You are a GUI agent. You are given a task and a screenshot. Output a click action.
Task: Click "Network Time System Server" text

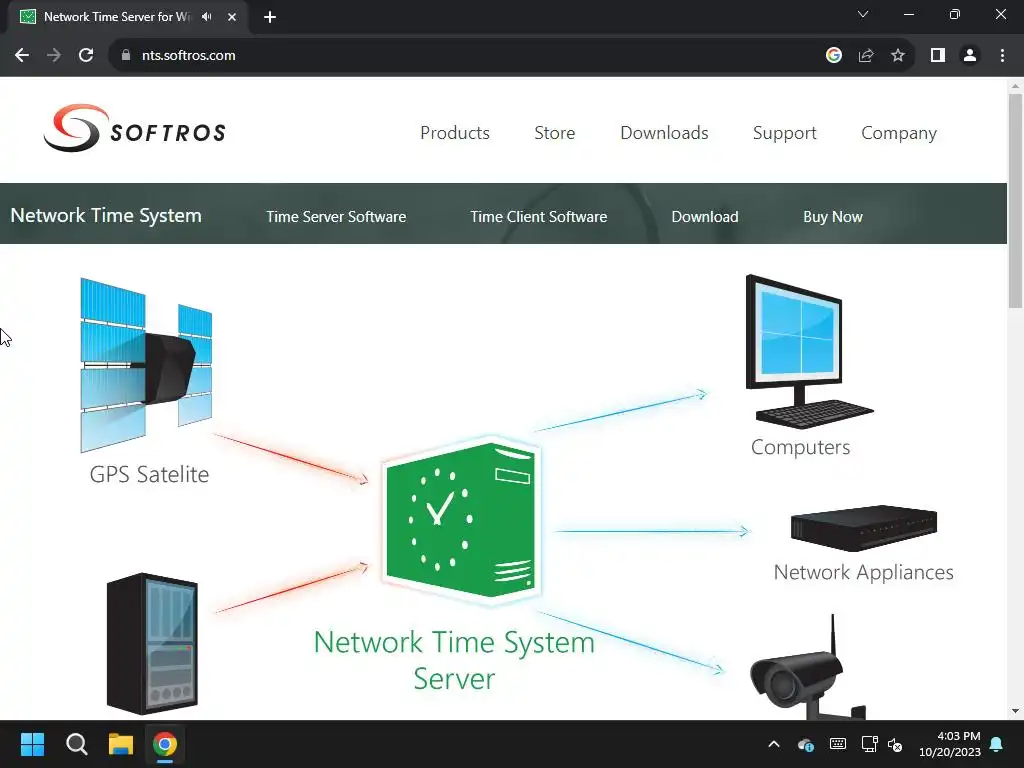pyautogui.click(x=454, y=660)
